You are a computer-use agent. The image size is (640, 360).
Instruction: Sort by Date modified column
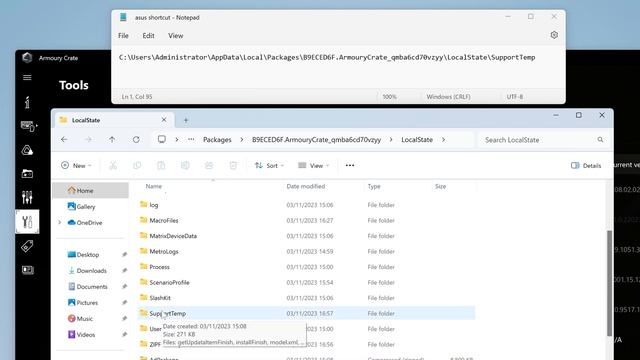(306, 186)
